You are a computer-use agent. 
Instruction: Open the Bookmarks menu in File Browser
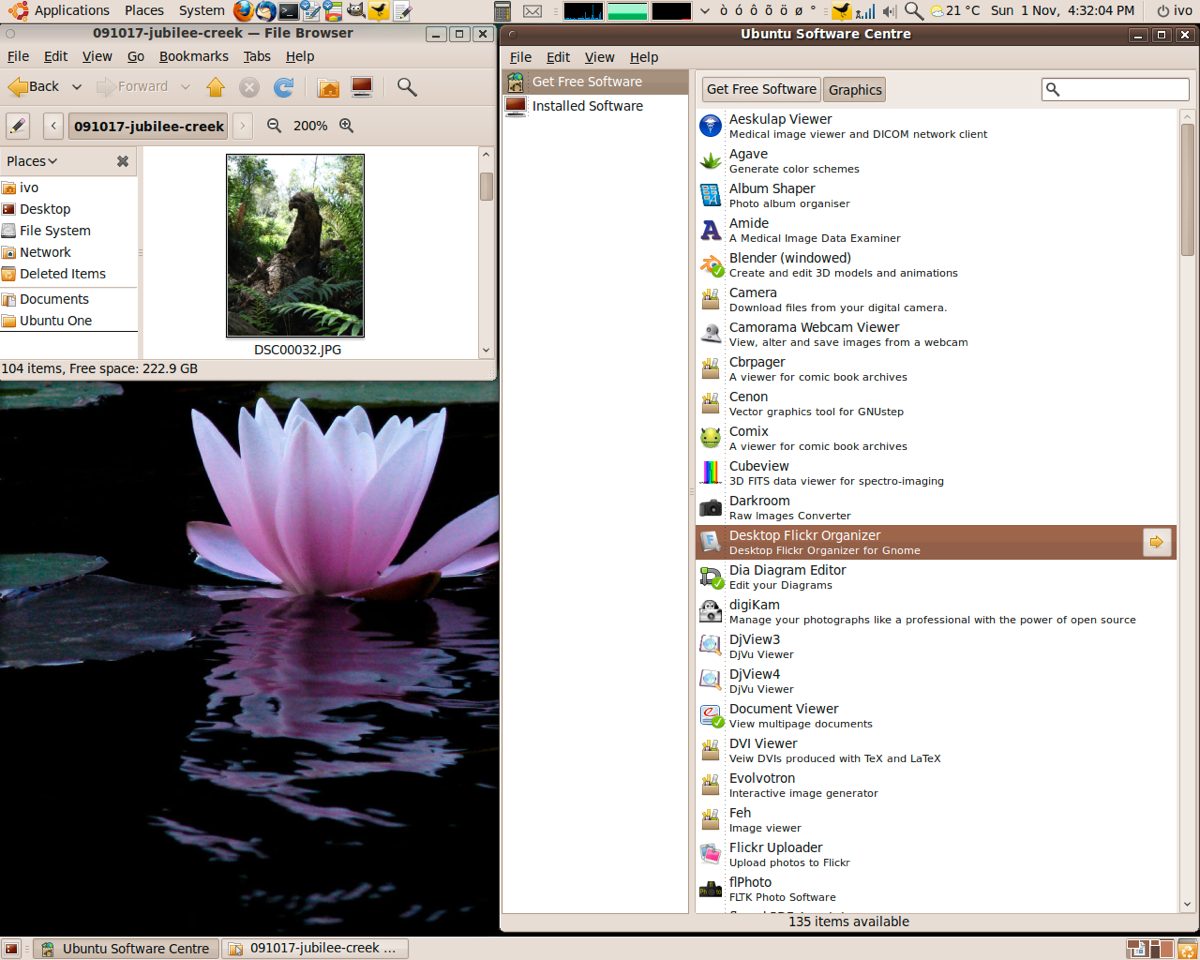point(193,57)
